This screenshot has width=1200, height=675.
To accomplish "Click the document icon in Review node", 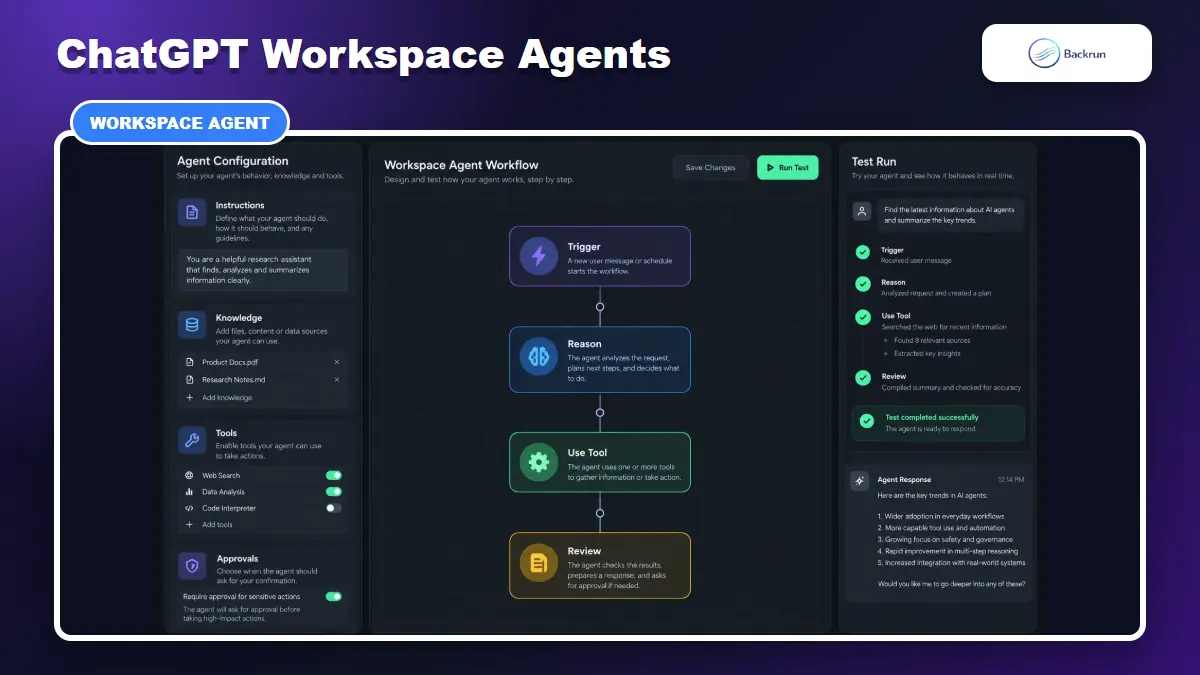I will (x=539, y=564).
